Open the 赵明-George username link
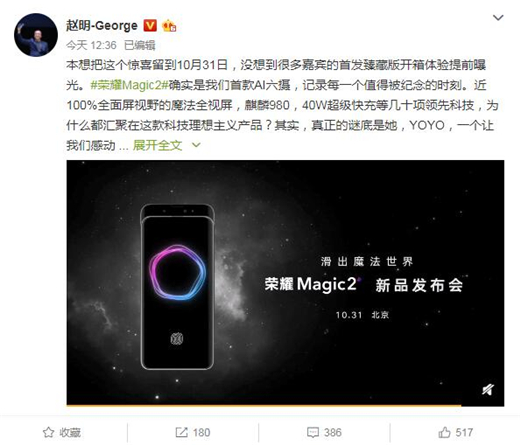The height and width of the screenshot is (445, 520). [102, 25]
